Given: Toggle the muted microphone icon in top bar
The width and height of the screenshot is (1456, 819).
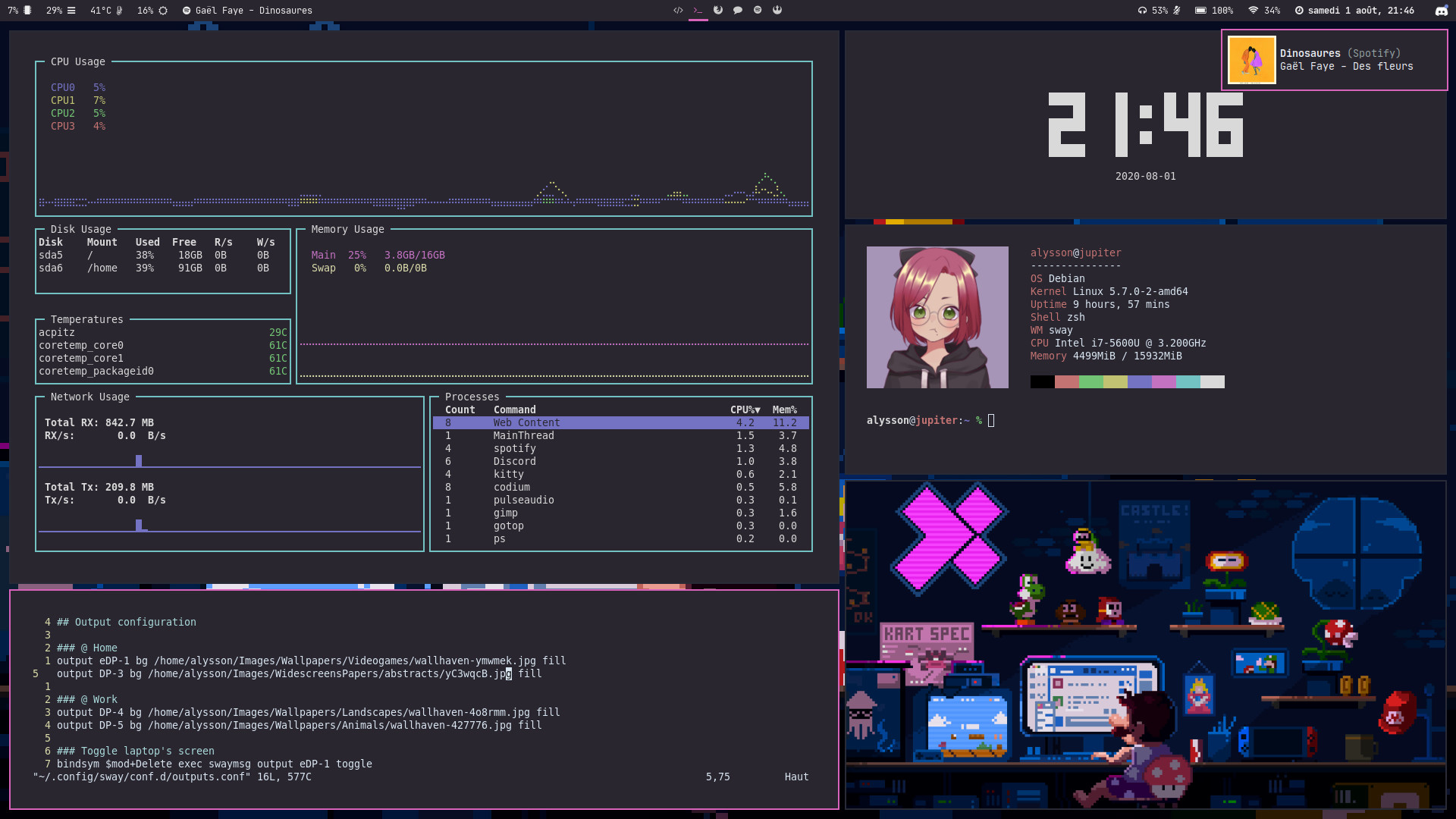Looking at the screenshot, I should [1177, 11].
